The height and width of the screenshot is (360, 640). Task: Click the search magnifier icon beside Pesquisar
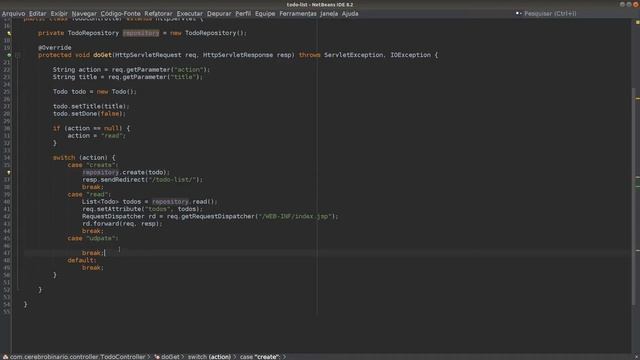coord(518,13)
